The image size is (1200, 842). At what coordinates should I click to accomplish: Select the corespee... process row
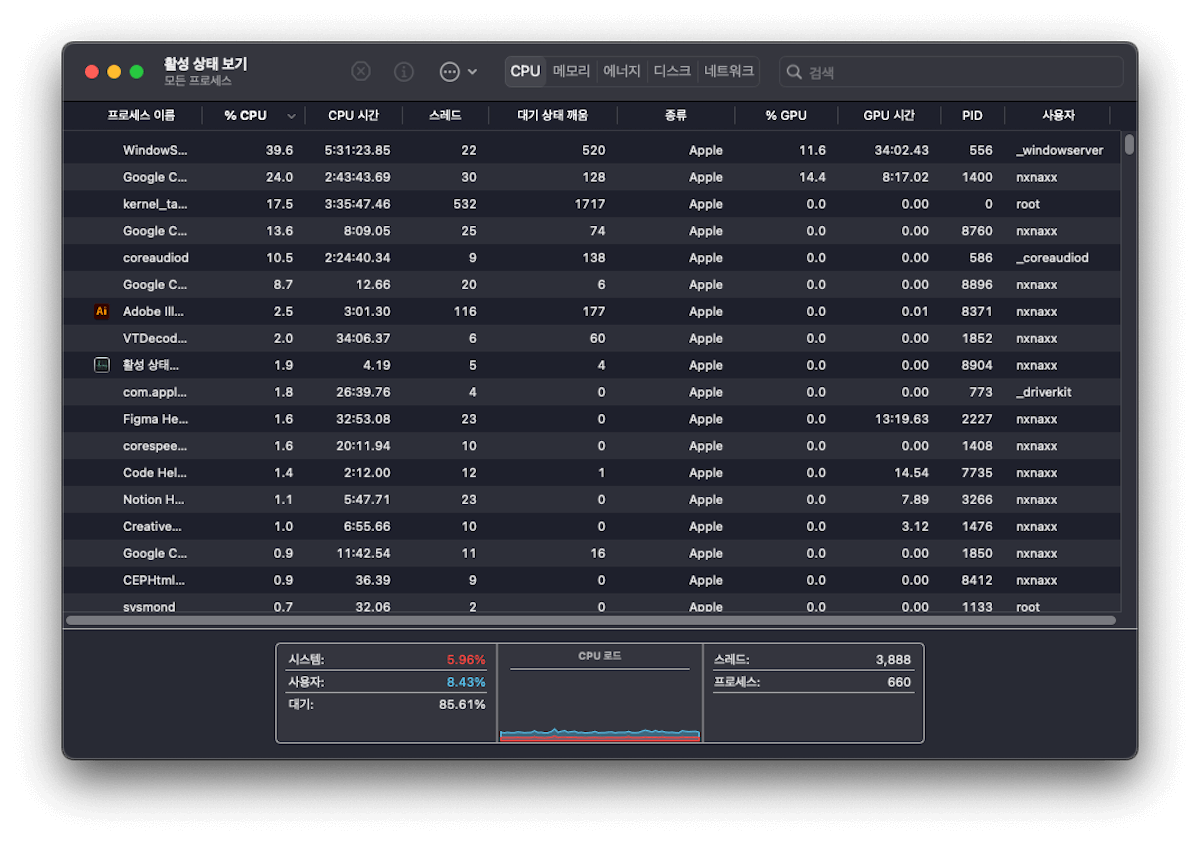coord(592,446)
